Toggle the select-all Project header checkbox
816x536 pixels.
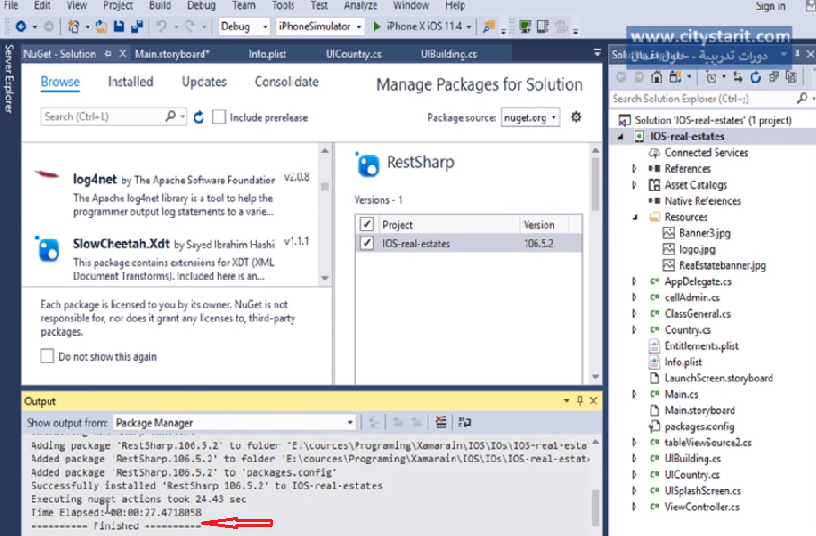point(366,224)
